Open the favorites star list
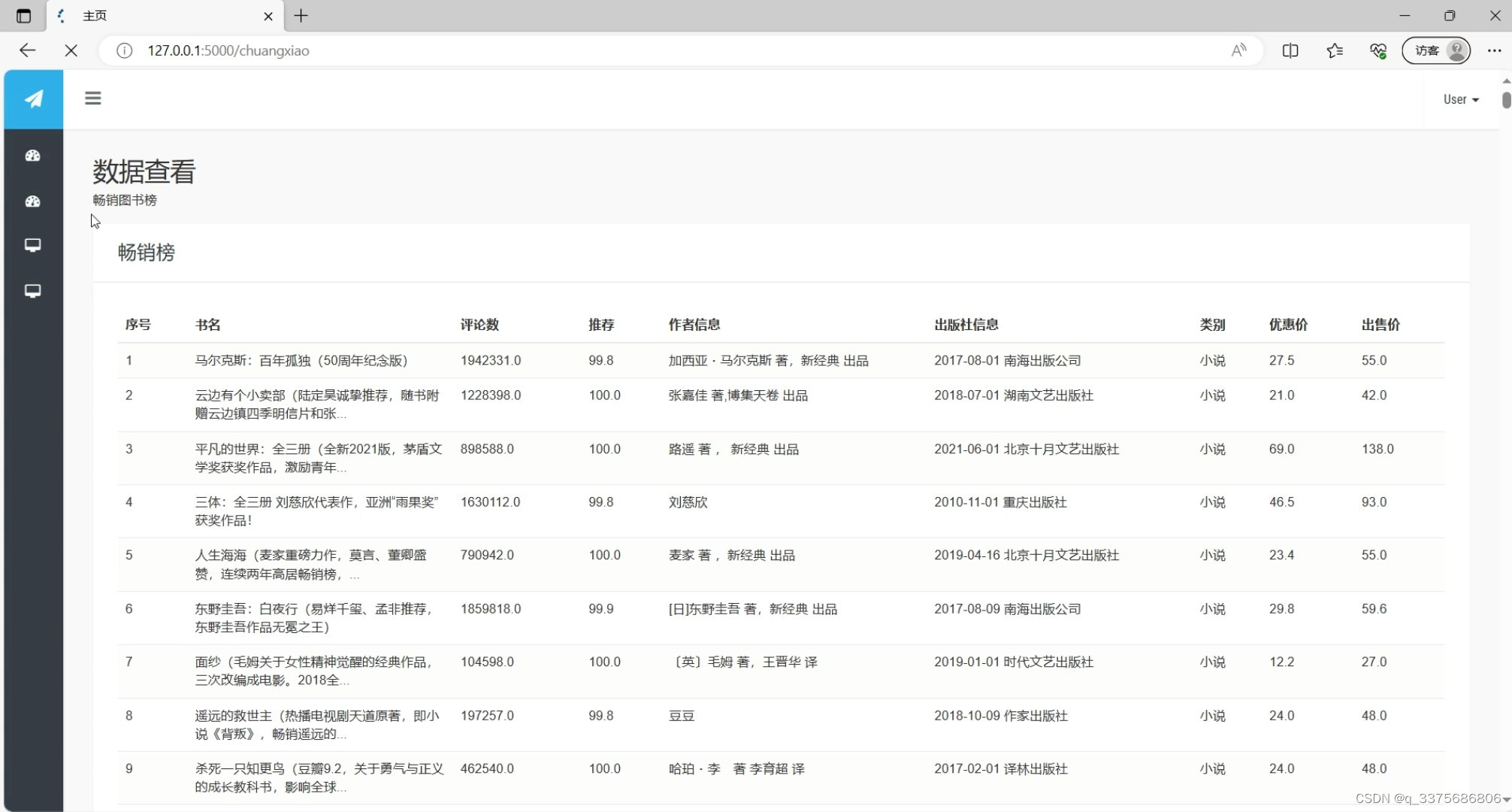The height and width of the screenshot is (812, 1512). point(1335,50)
